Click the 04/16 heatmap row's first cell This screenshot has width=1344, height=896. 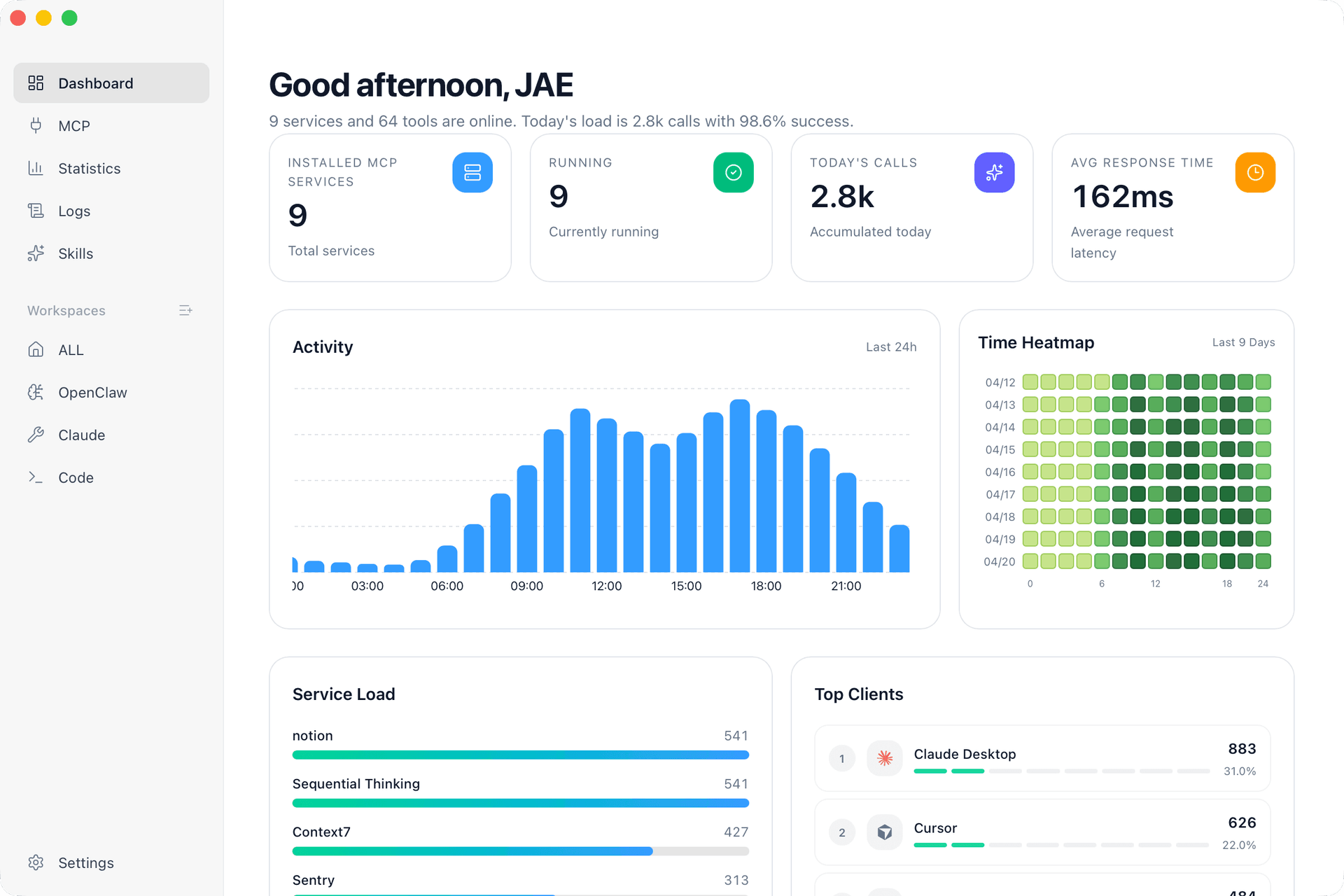pos(1030,472)
